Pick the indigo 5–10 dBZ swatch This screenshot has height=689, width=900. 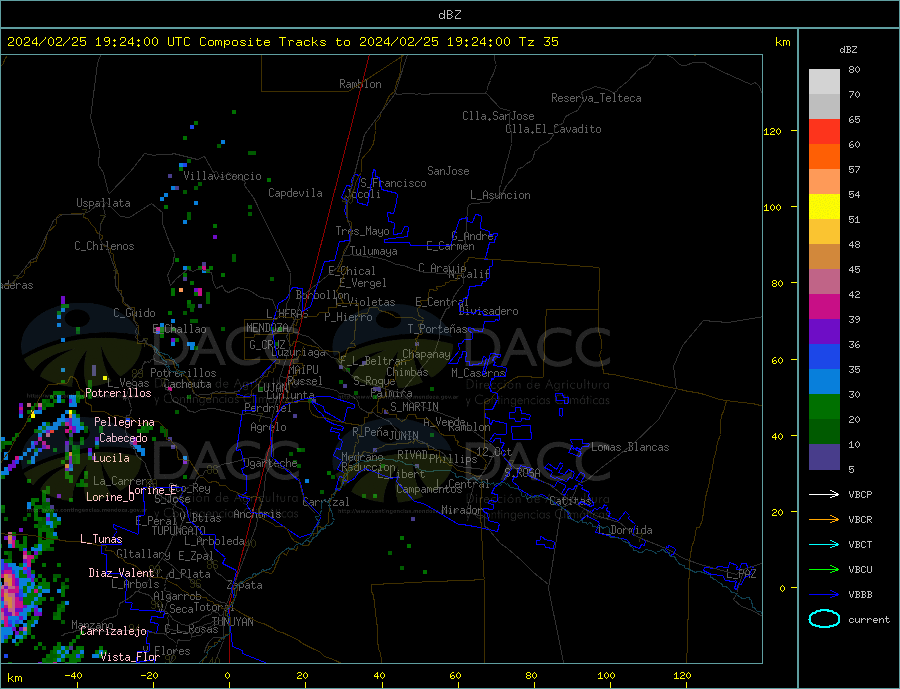click(824, 457)
